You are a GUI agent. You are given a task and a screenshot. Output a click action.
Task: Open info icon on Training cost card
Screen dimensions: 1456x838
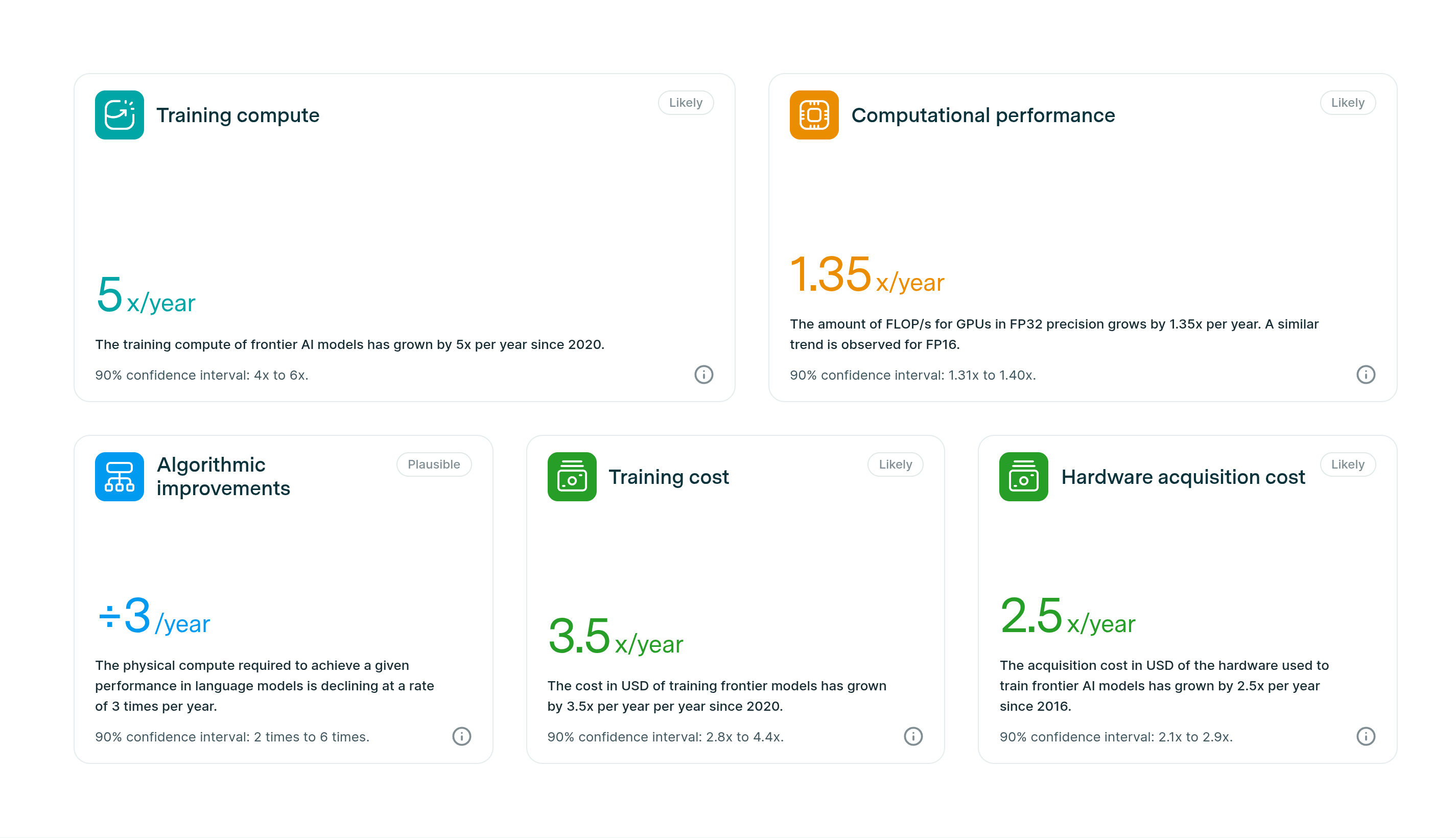(912, 736)
